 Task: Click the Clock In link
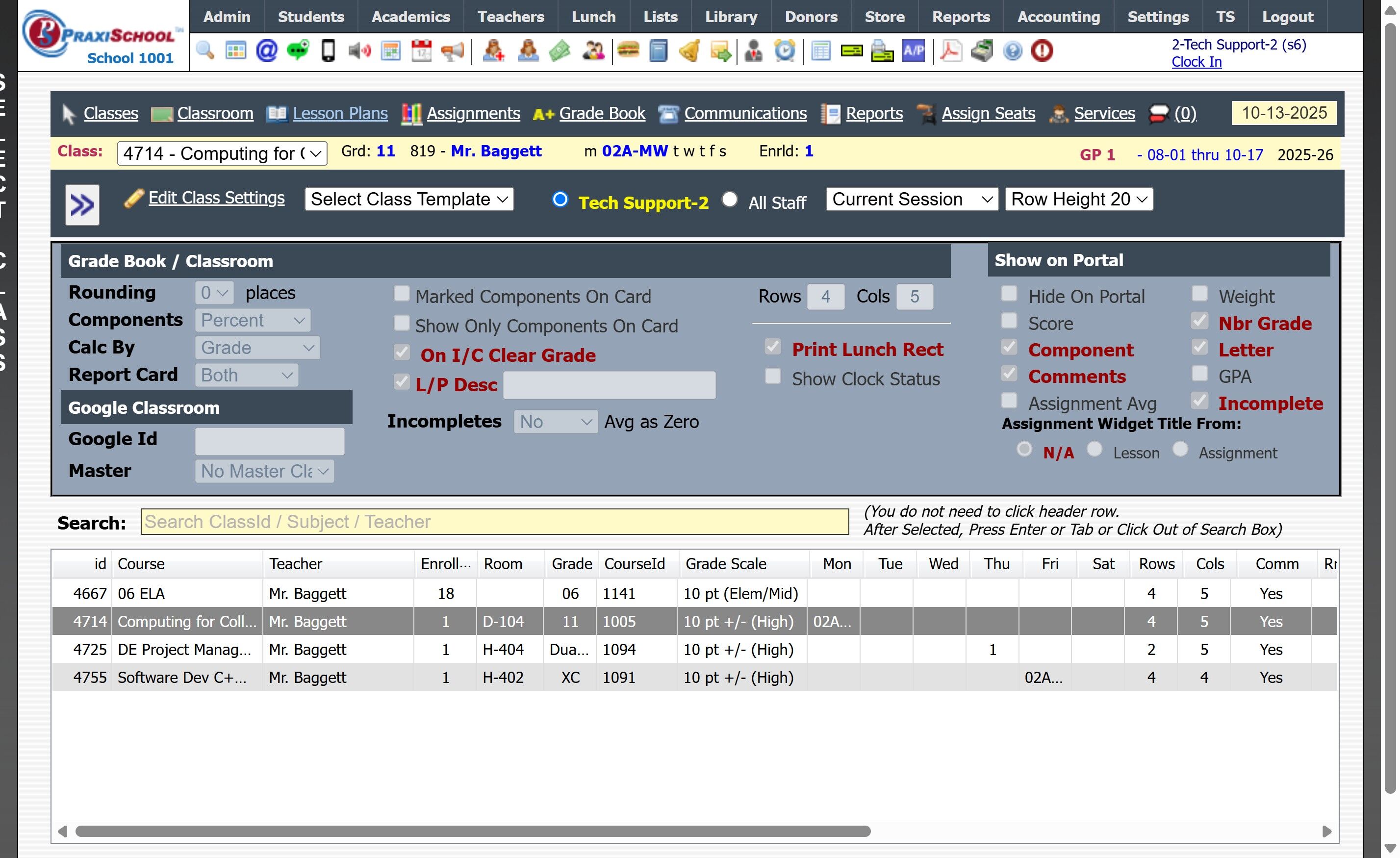1196,62
